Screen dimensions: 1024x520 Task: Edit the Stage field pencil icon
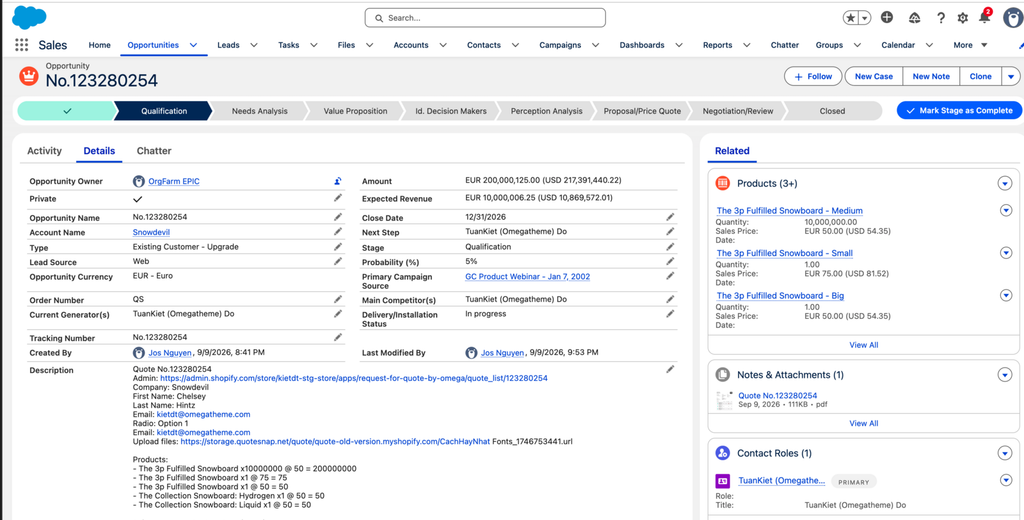click(x=670, y=246)
